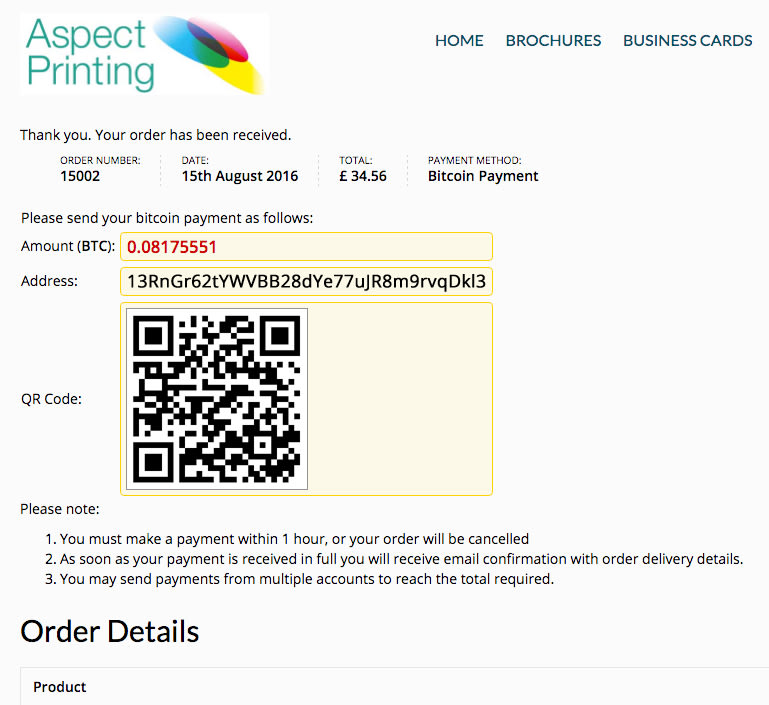This screenshot has height=705, width=769.
Task: Click the Aspect Printing logo
Action: (144, 54)
